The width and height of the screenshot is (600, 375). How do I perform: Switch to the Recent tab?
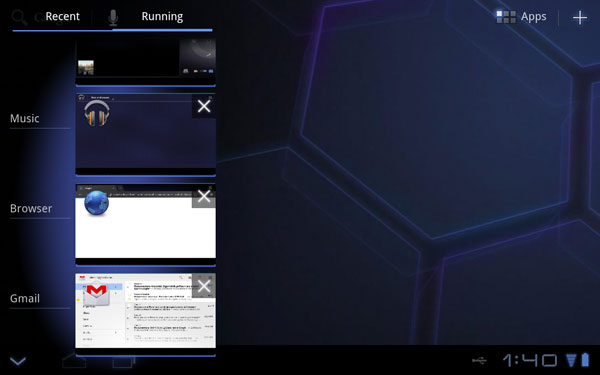(62, 16)
